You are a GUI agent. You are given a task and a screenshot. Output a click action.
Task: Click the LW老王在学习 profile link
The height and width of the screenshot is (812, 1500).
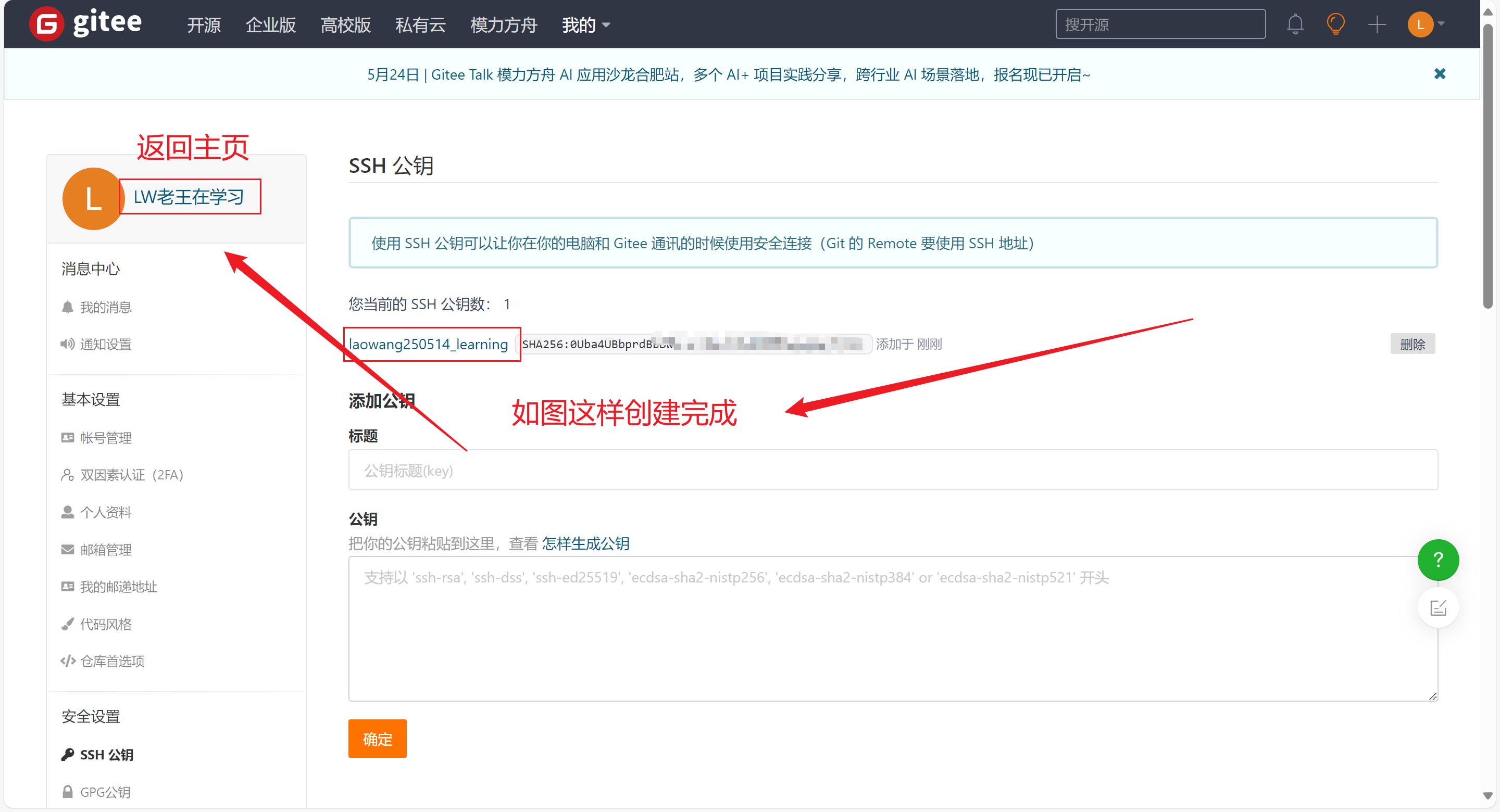(x=189, y=197)
